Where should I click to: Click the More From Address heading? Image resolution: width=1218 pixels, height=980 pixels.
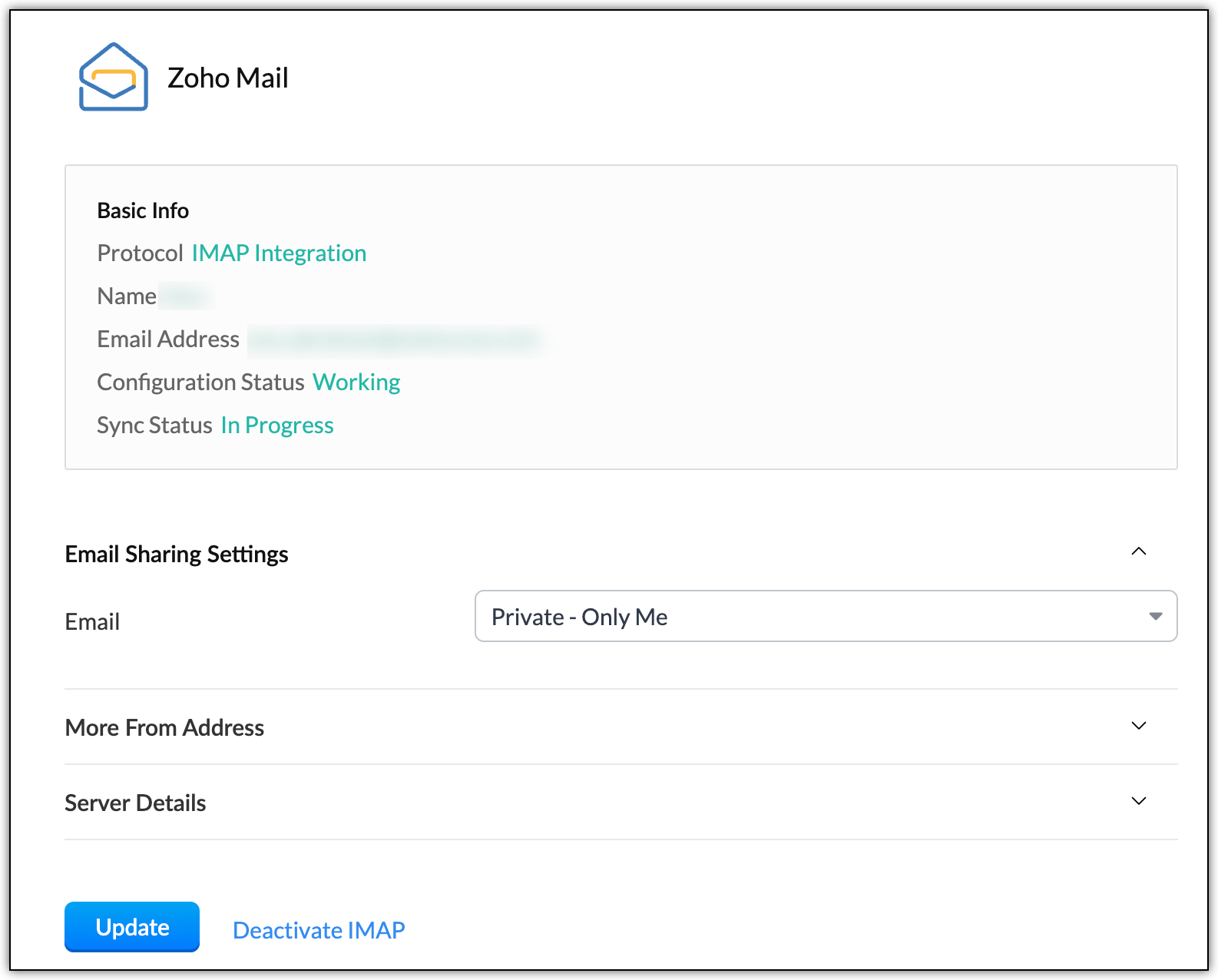164,727
